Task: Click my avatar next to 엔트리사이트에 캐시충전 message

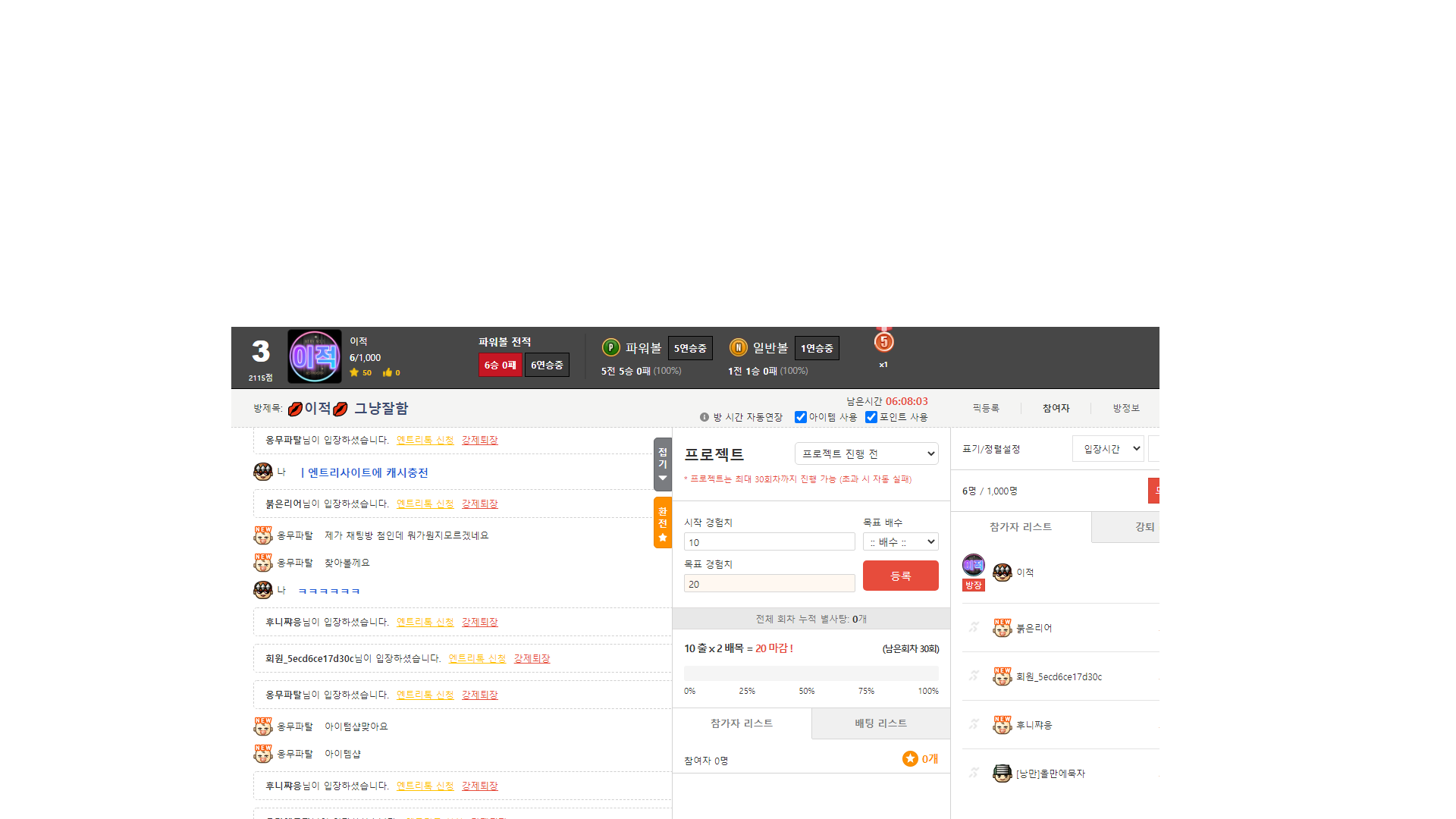Action: tap(263, 472)
